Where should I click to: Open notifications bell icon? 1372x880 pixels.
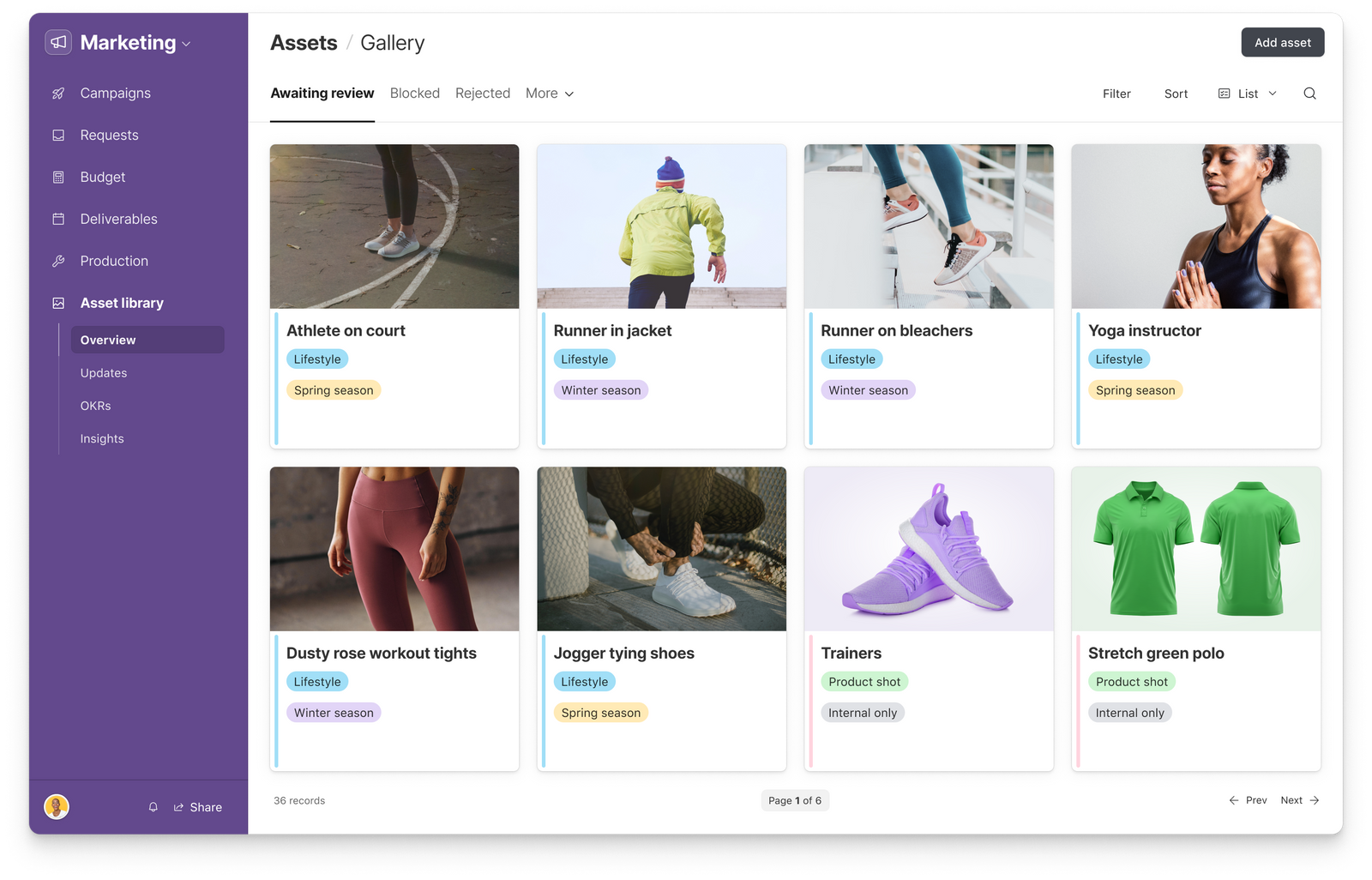(x=153, y=807)
